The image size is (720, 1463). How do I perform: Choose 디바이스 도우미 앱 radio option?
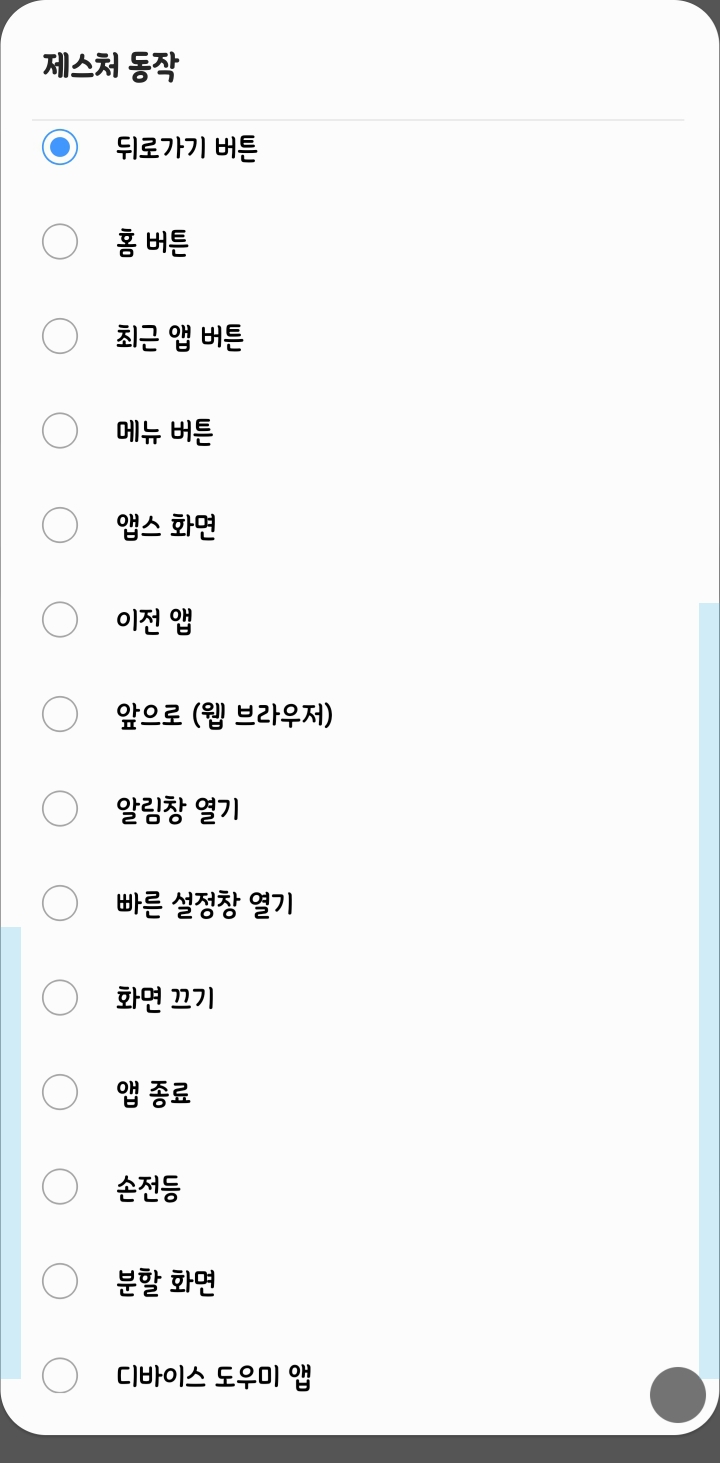pyautogui.click(x=60, y=1375)
